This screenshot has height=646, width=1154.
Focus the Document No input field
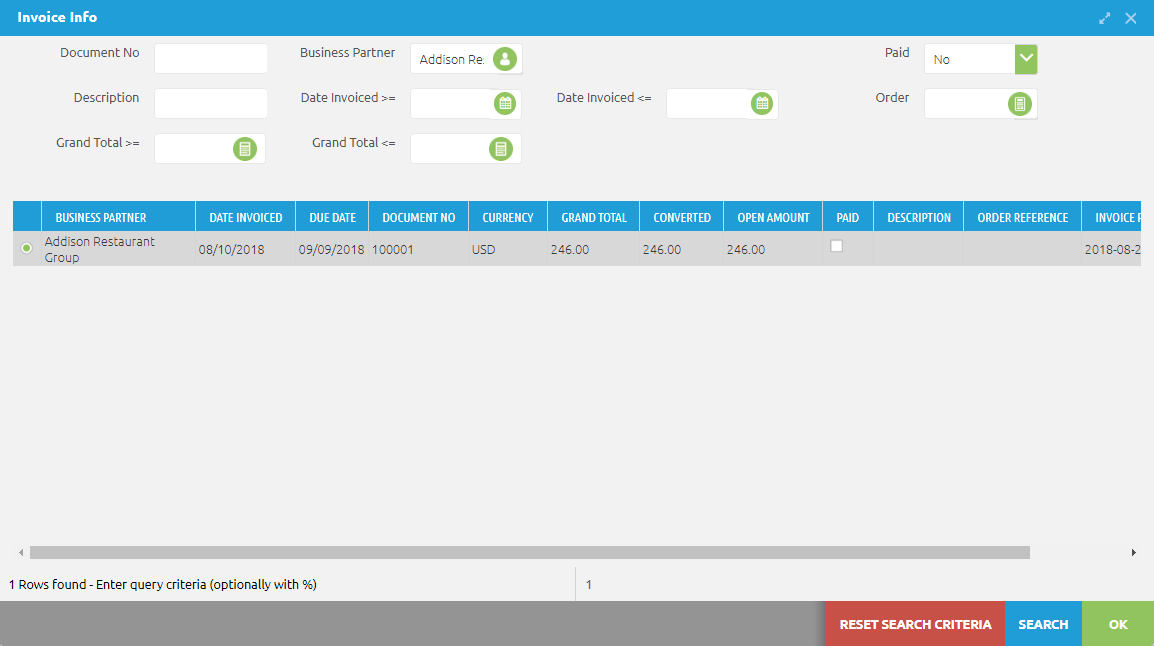coord(210,59)
